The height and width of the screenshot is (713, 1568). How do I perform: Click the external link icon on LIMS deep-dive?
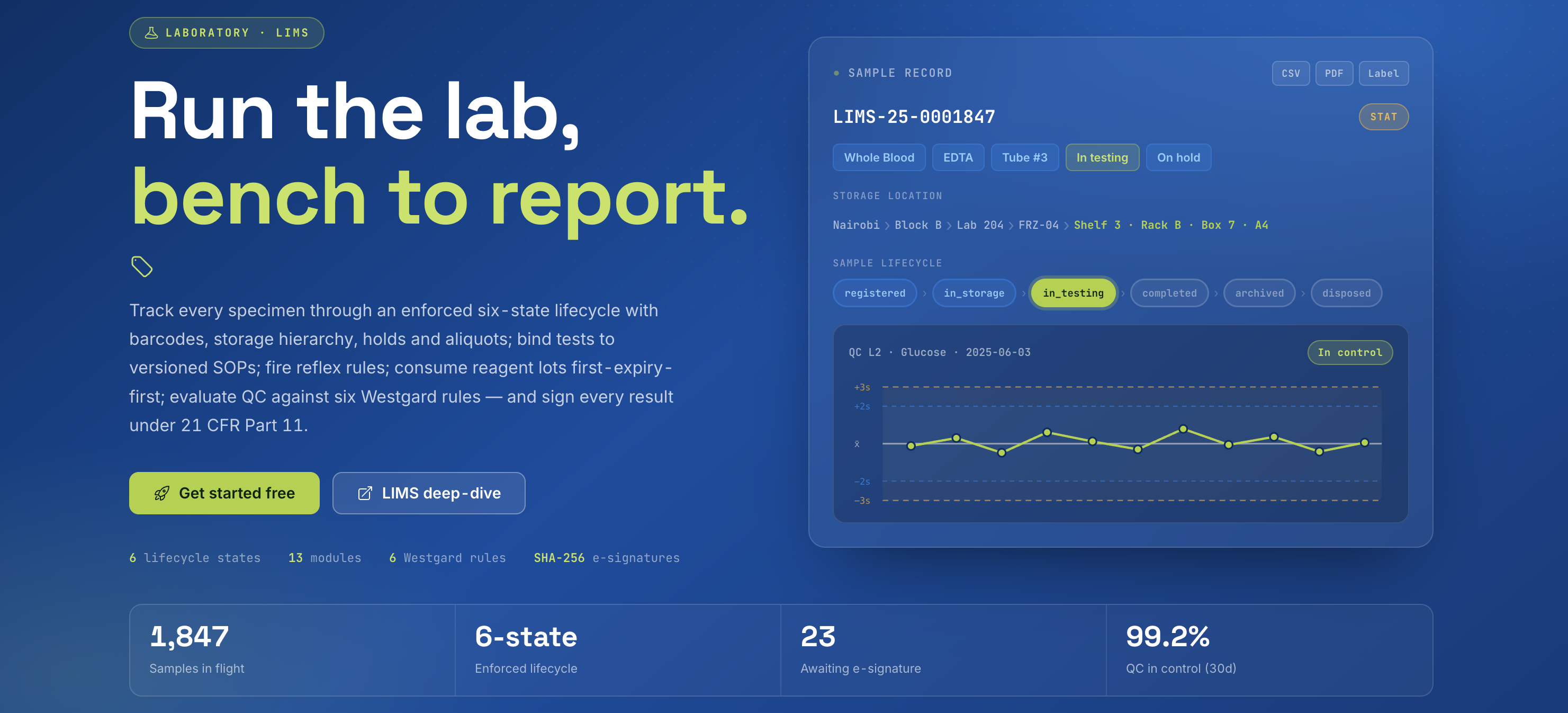(x=365, y=493)
